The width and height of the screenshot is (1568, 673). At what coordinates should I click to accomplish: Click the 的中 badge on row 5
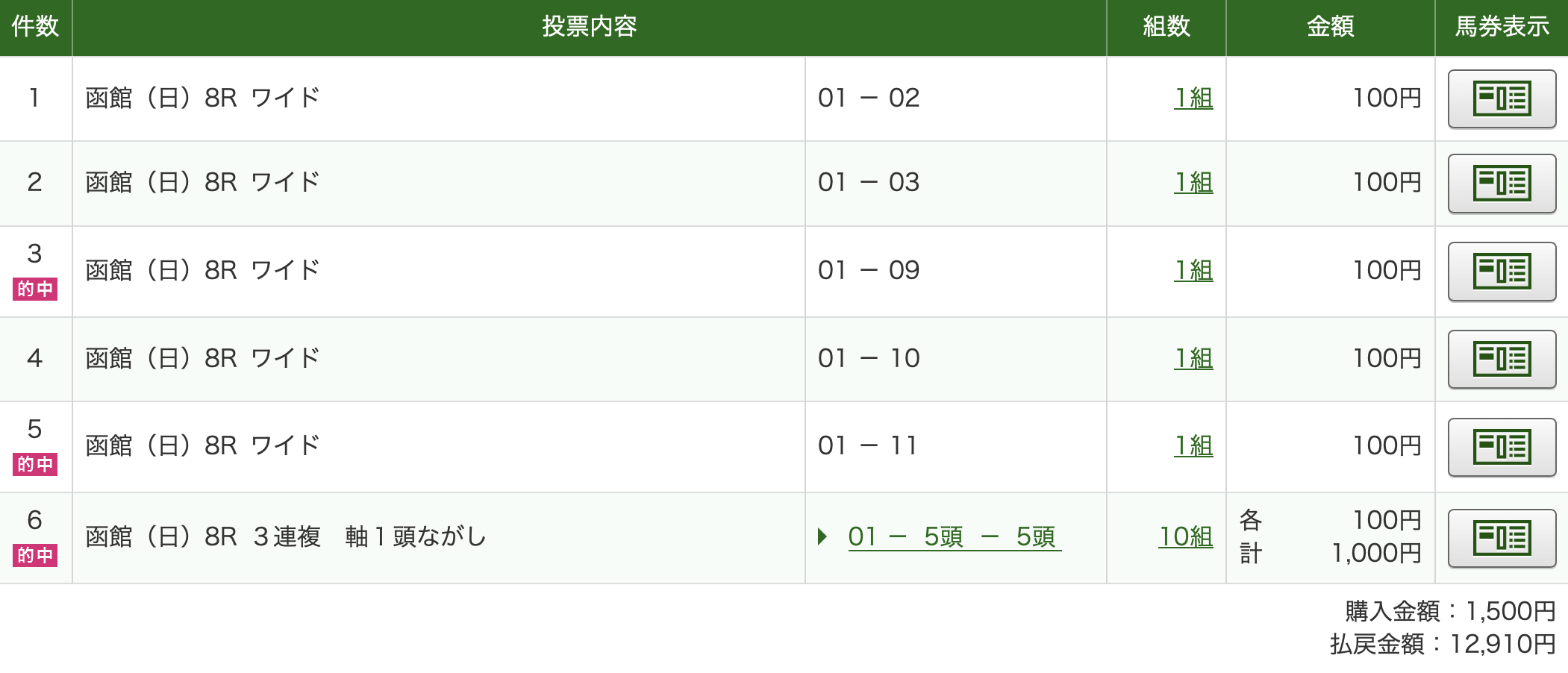(35, 464)
